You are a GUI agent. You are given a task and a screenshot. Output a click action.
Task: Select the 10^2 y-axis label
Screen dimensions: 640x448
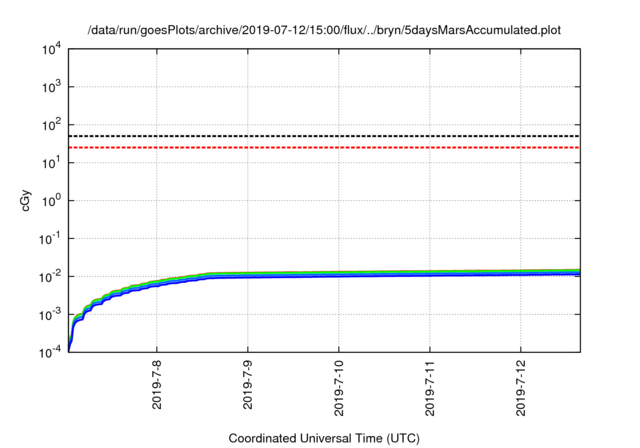[x=52, y=125]
